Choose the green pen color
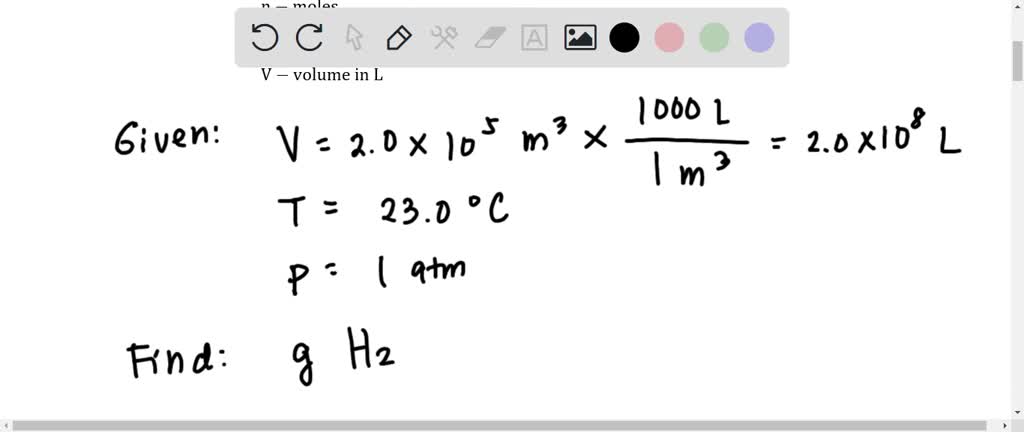Viewport: 1024px width, 432px height. pos(714,38)
